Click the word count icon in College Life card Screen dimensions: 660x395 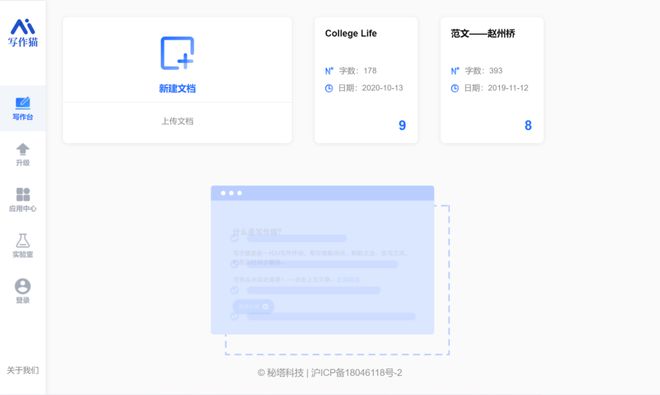click(x=329, y=71)
